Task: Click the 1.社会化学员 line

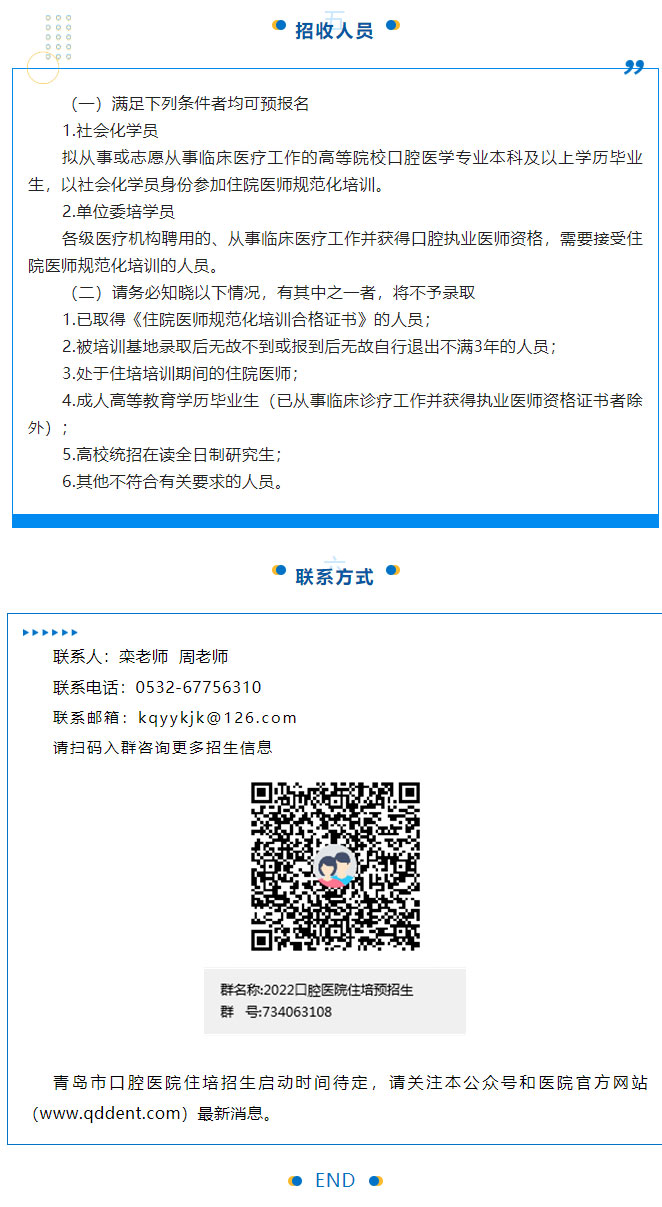Action: tap(110, 131)
